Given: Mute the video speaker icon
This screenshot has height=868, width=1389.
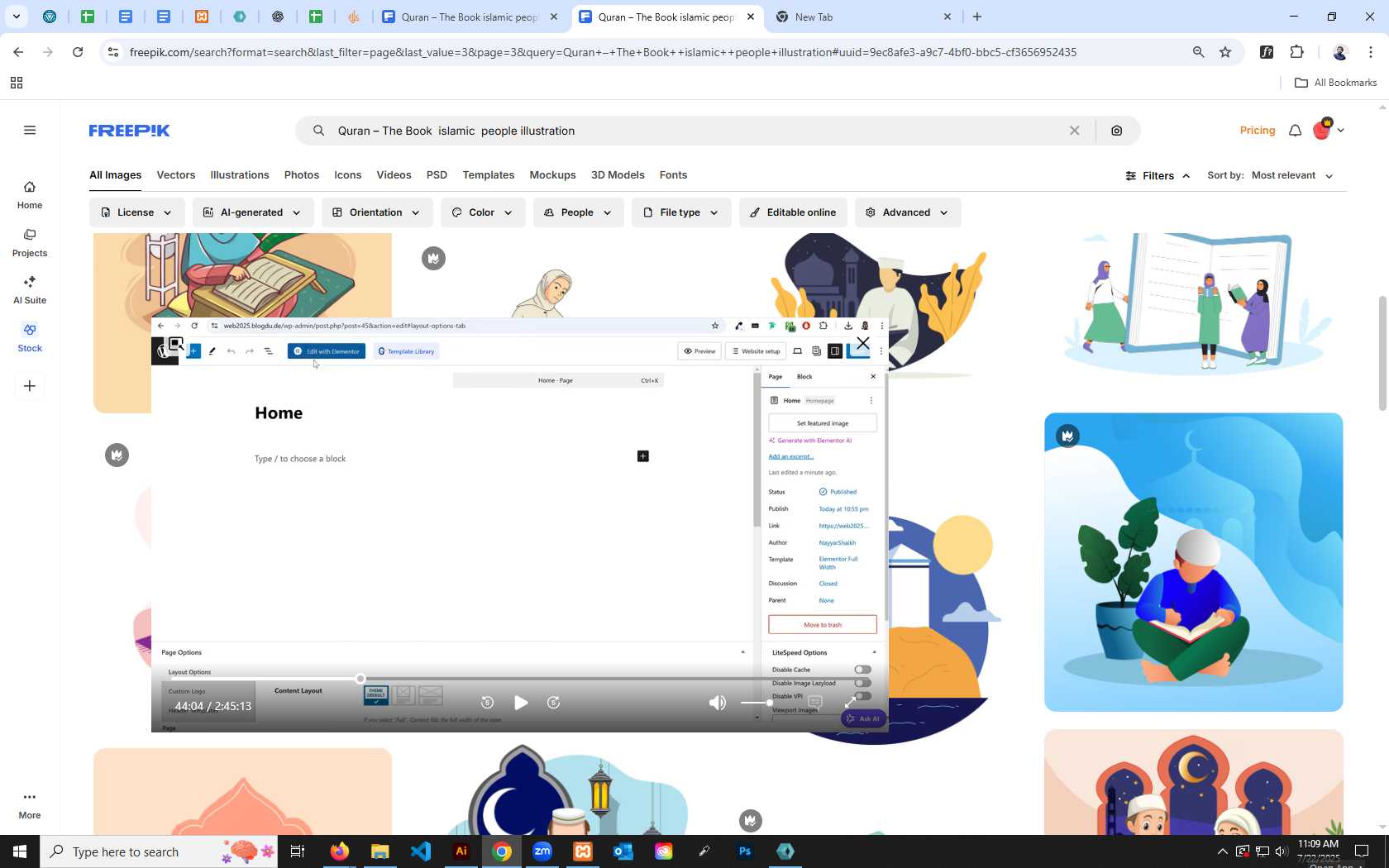Looking at the screenshot, I should (x=718, y=703).
